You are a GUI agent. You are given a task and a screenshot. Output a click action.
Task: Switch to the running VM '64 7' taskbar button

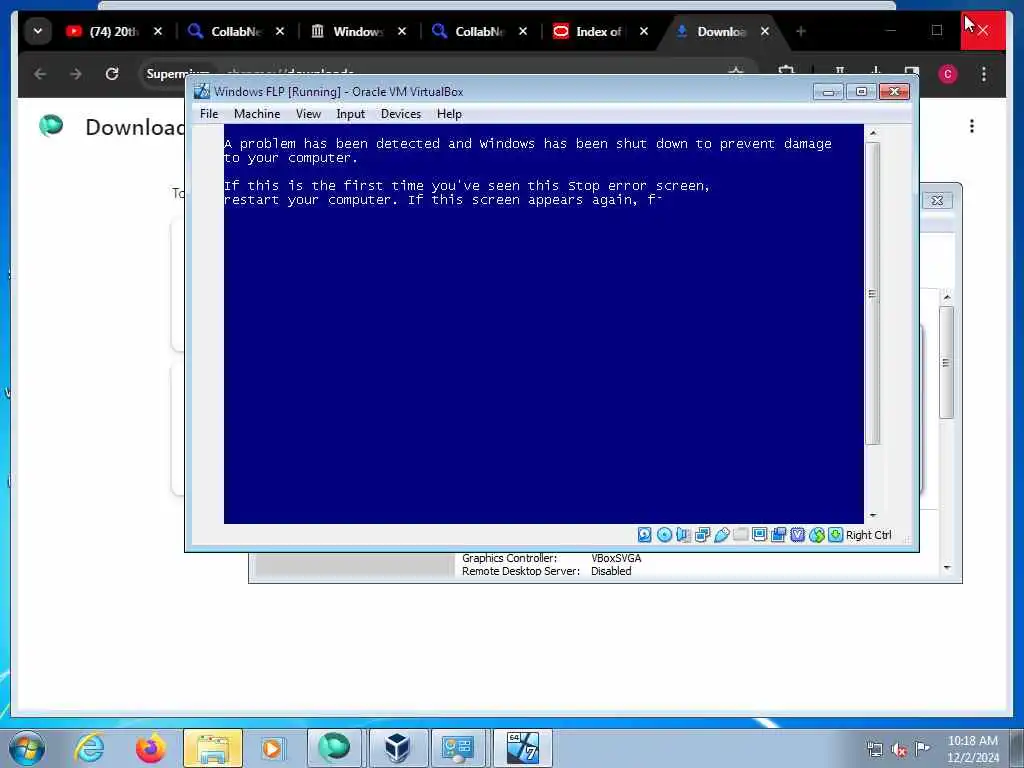(x=522, y=748)
